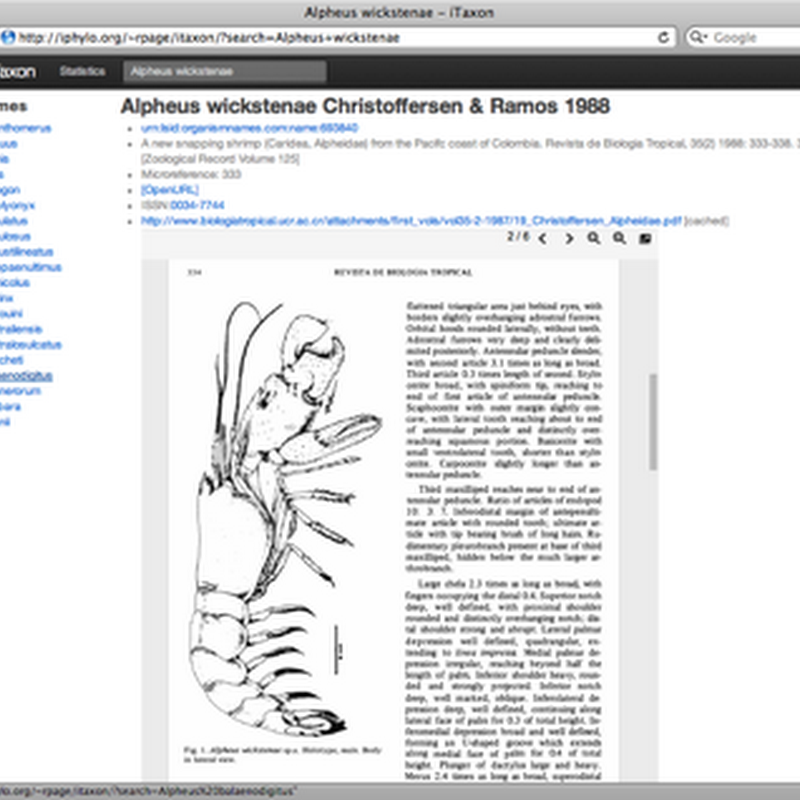Go to the next page in document viewer
The height and width of the screenshot is (800, 800).
pyautogui.click(x=569, y=238)
